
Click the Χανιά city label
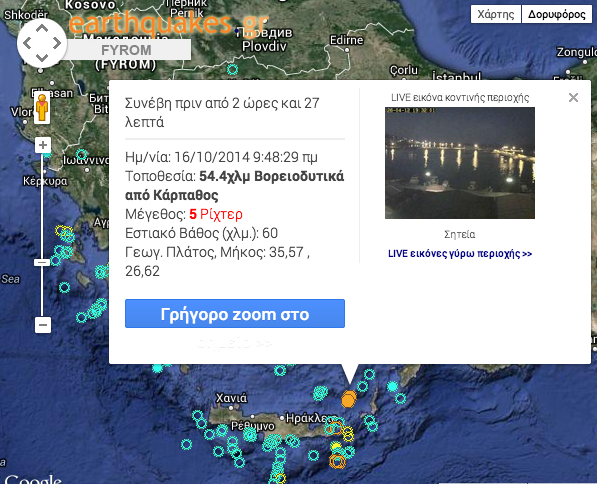pos(231,398)
